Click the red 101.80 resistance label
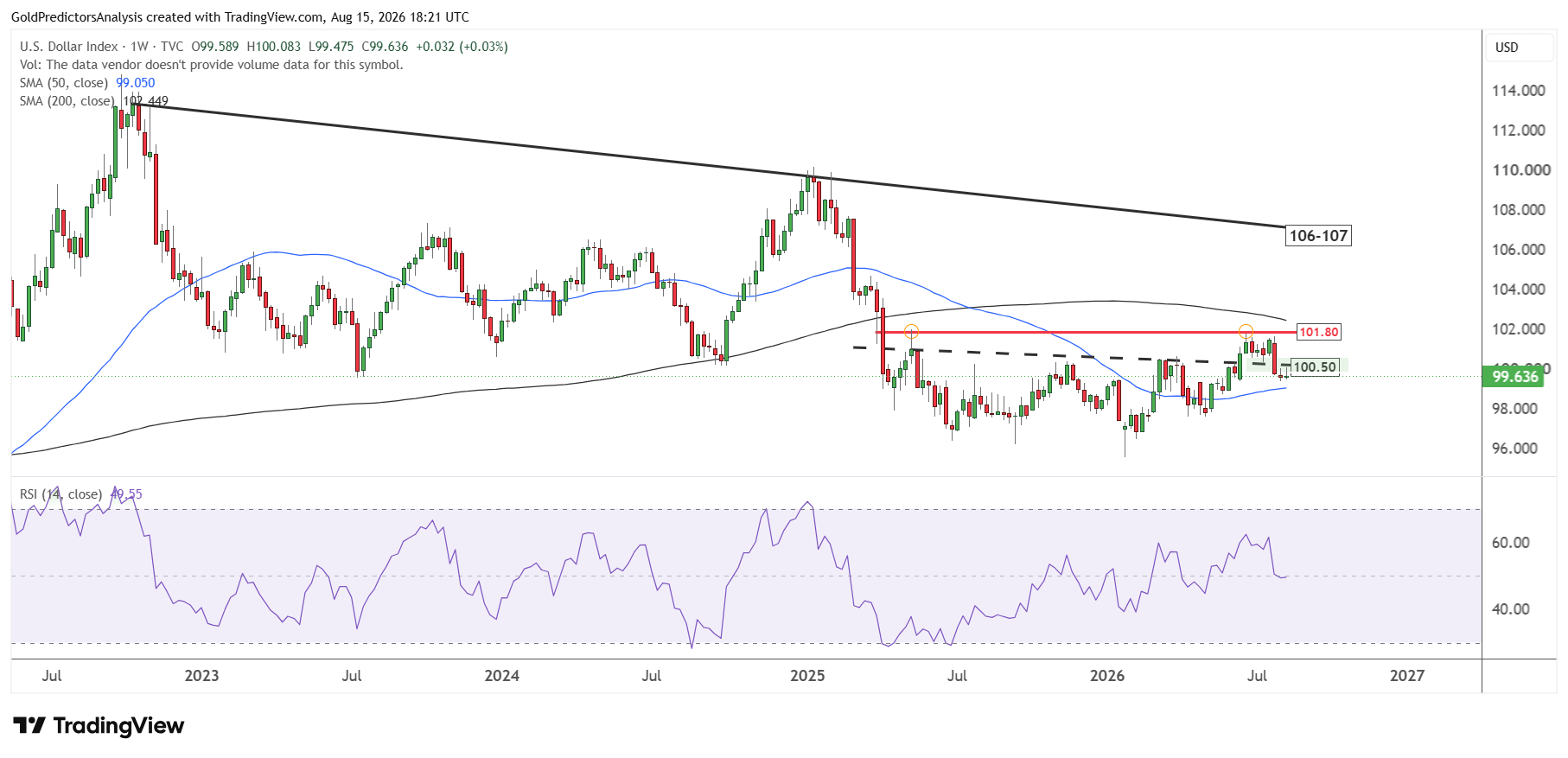The width and height of the screenshot is (1568, 758). pos(1319,332)
